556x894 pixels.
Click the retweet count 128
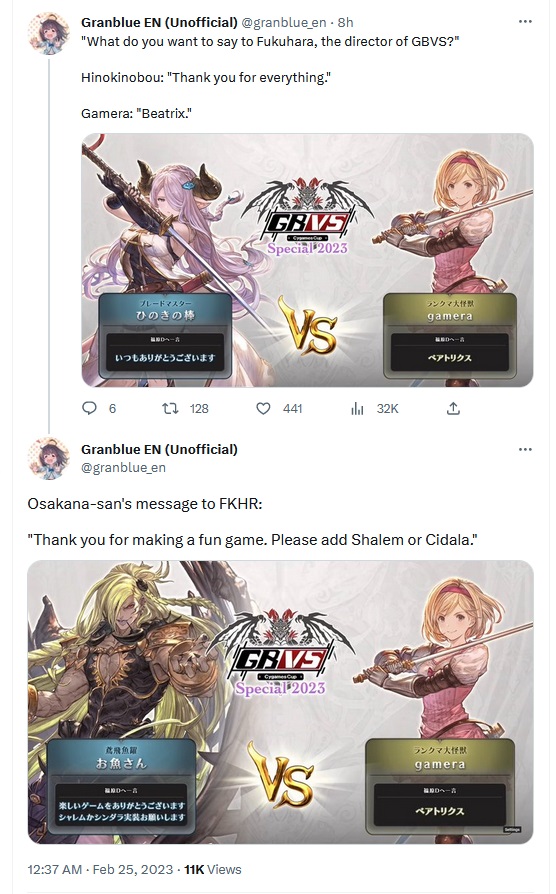point(199,409)
